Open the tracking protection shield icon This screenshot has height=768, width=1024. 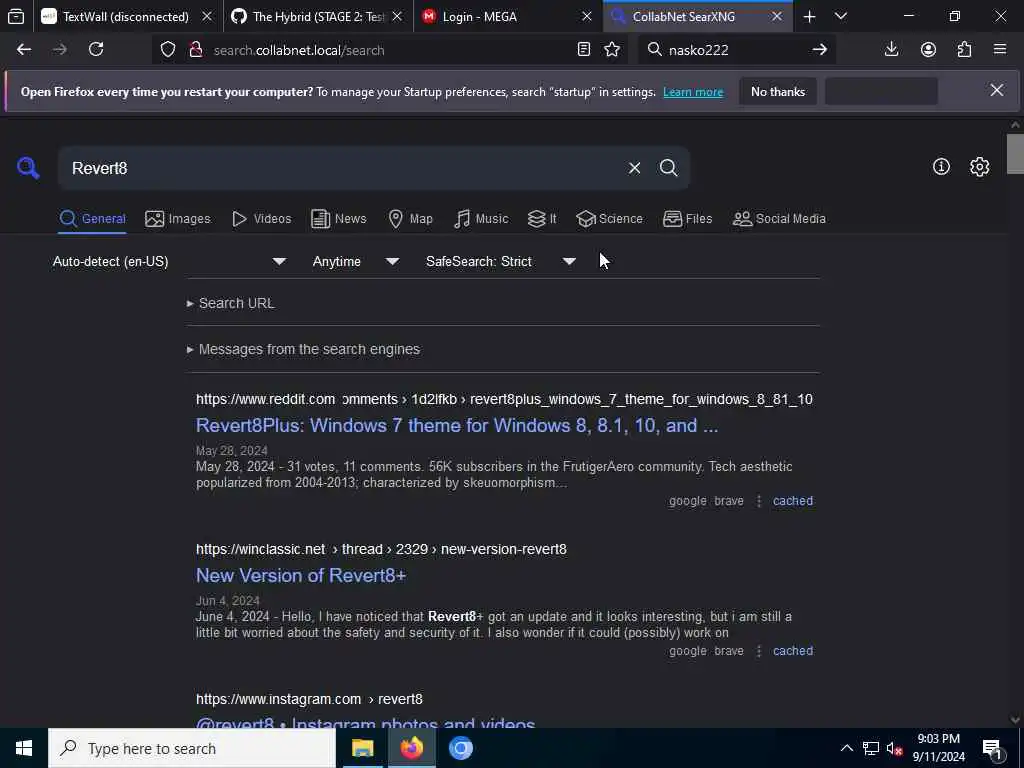coord(168,50)
